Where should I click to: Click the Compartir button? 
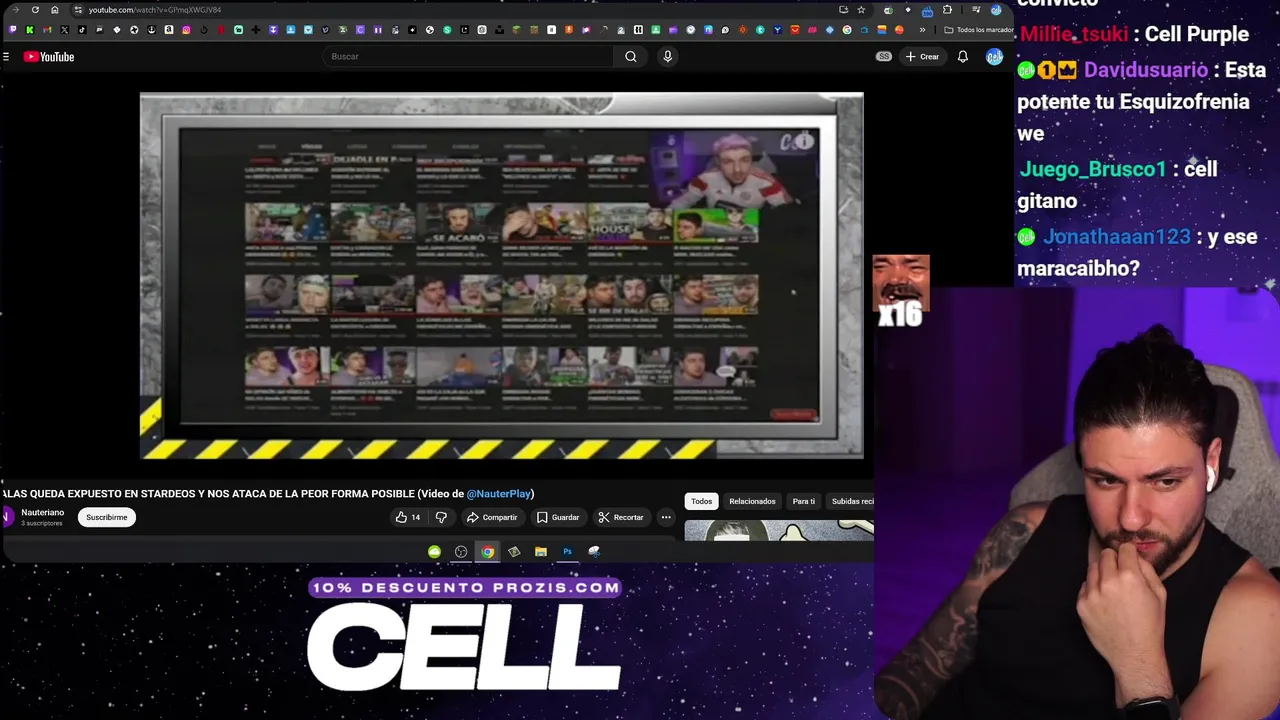click(x=491, y=517)
